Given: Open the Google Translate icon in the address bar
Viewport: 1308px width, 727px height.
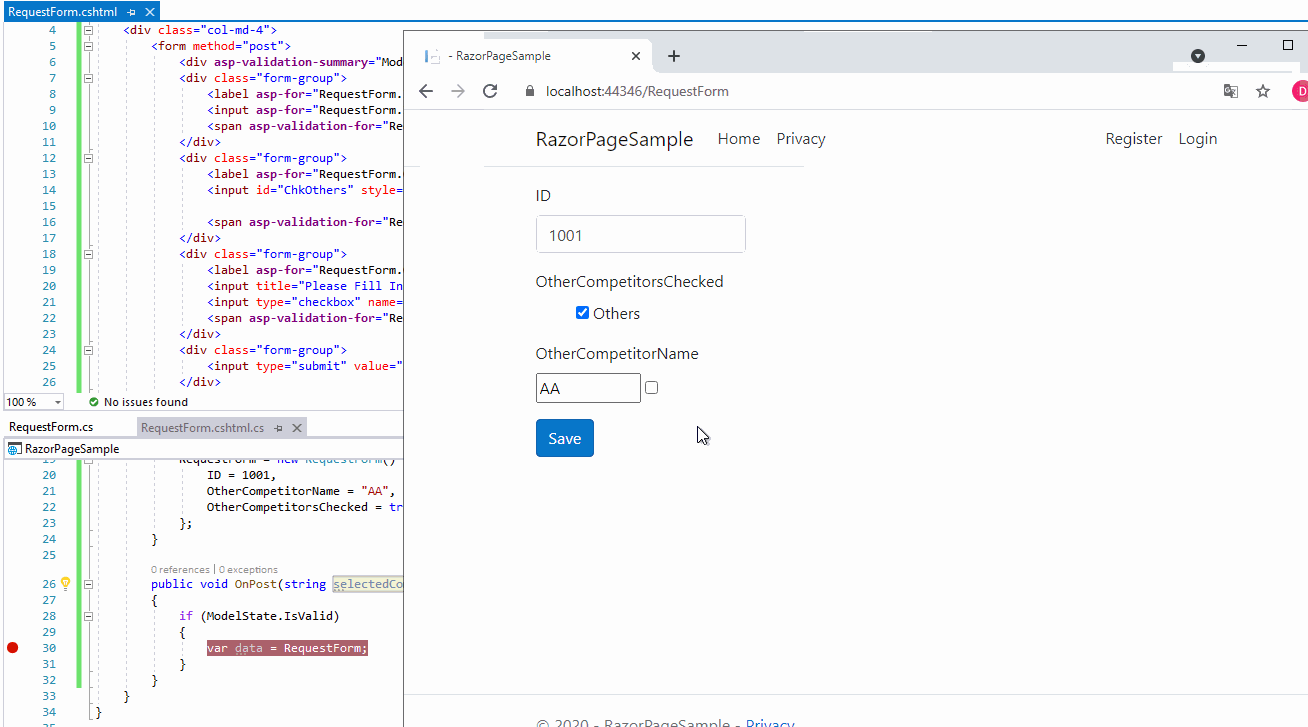Looking at the screenshot, I should point(1230,90).
